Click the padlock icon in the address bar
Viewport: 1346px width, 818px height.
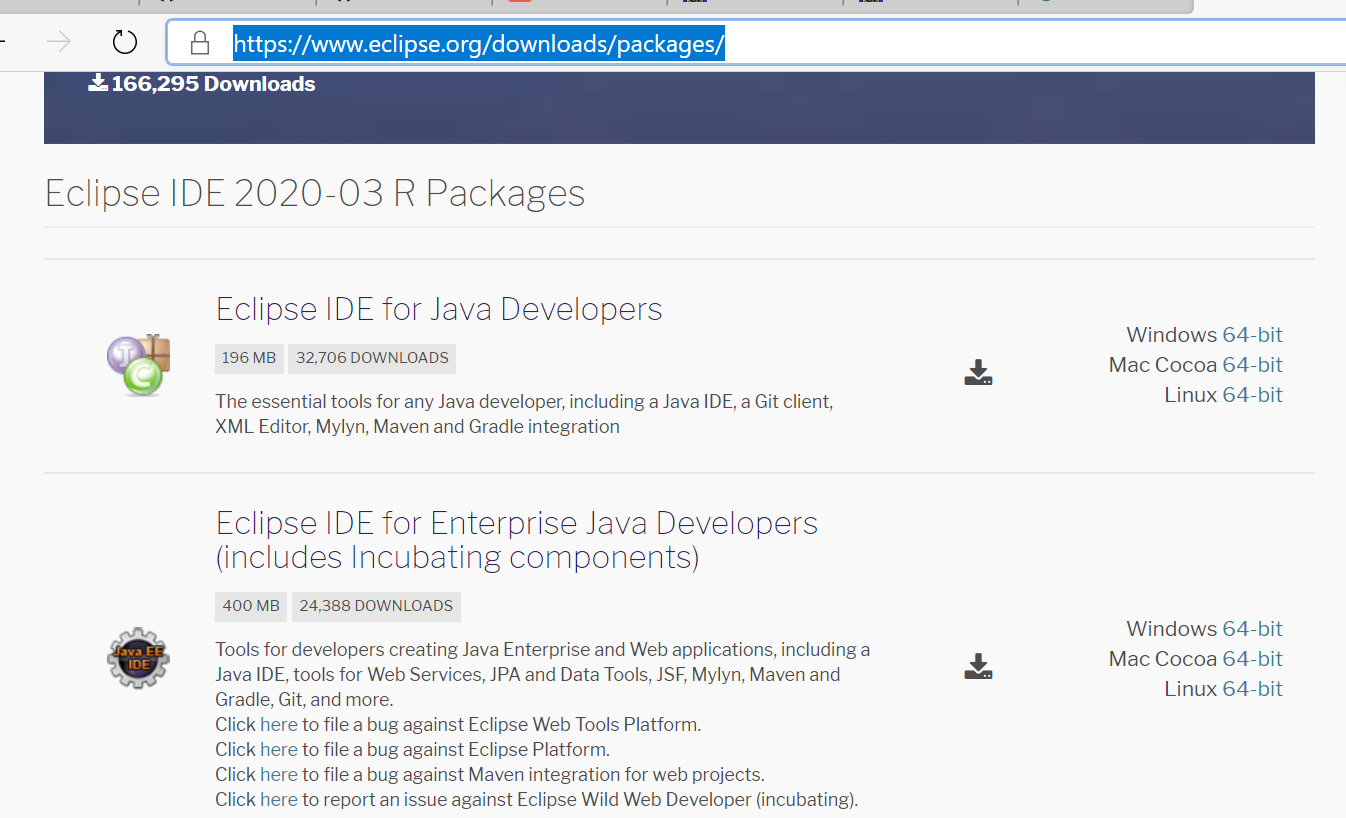pyautogui.click(x=200, y=42)
